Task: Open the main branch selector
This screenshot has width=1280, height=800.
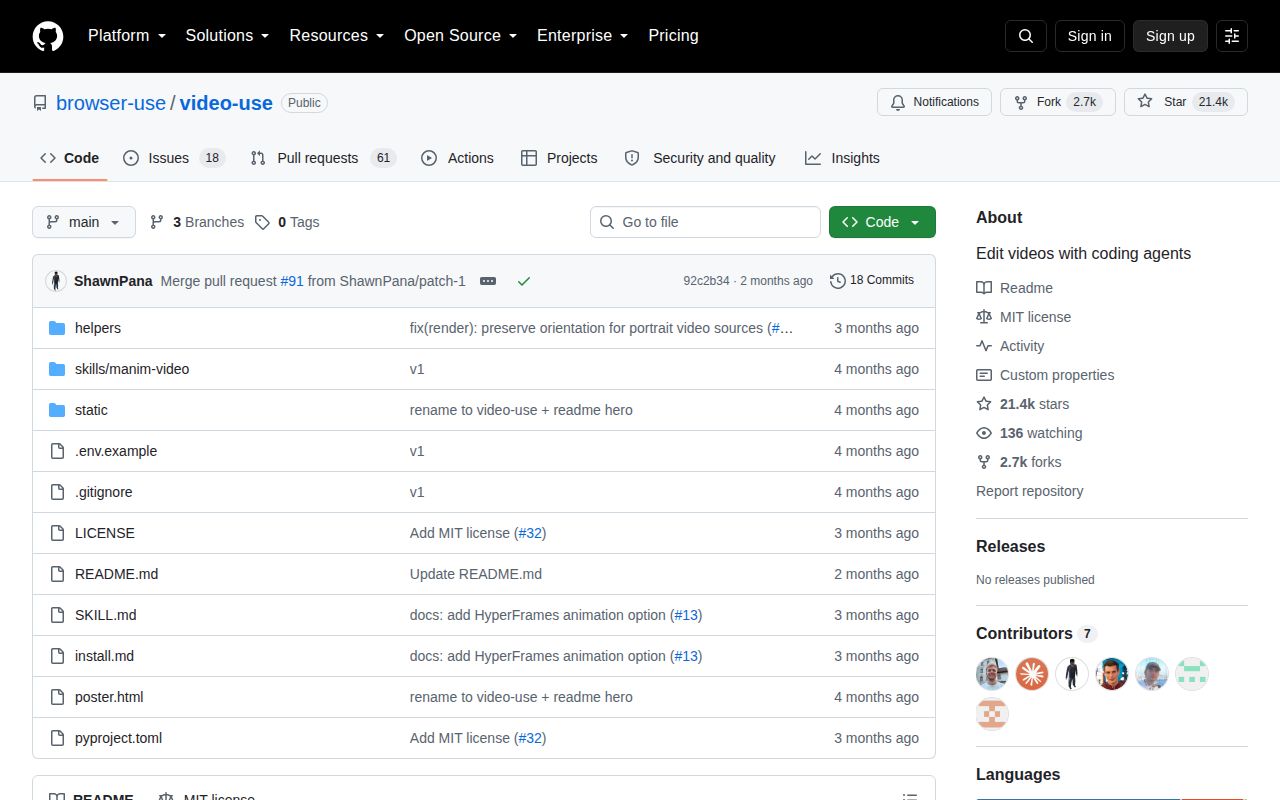Action: [x=84, y=222]
